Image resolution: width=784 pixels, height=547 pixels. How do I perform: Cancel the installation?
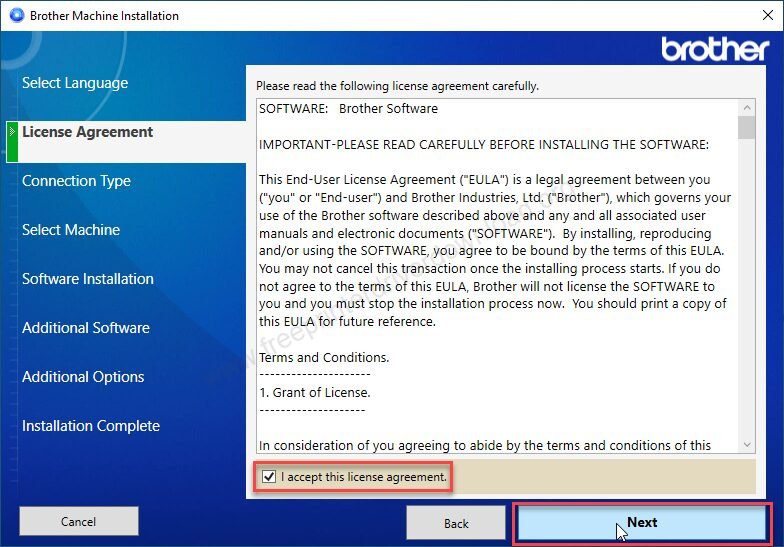coord(78,522)
